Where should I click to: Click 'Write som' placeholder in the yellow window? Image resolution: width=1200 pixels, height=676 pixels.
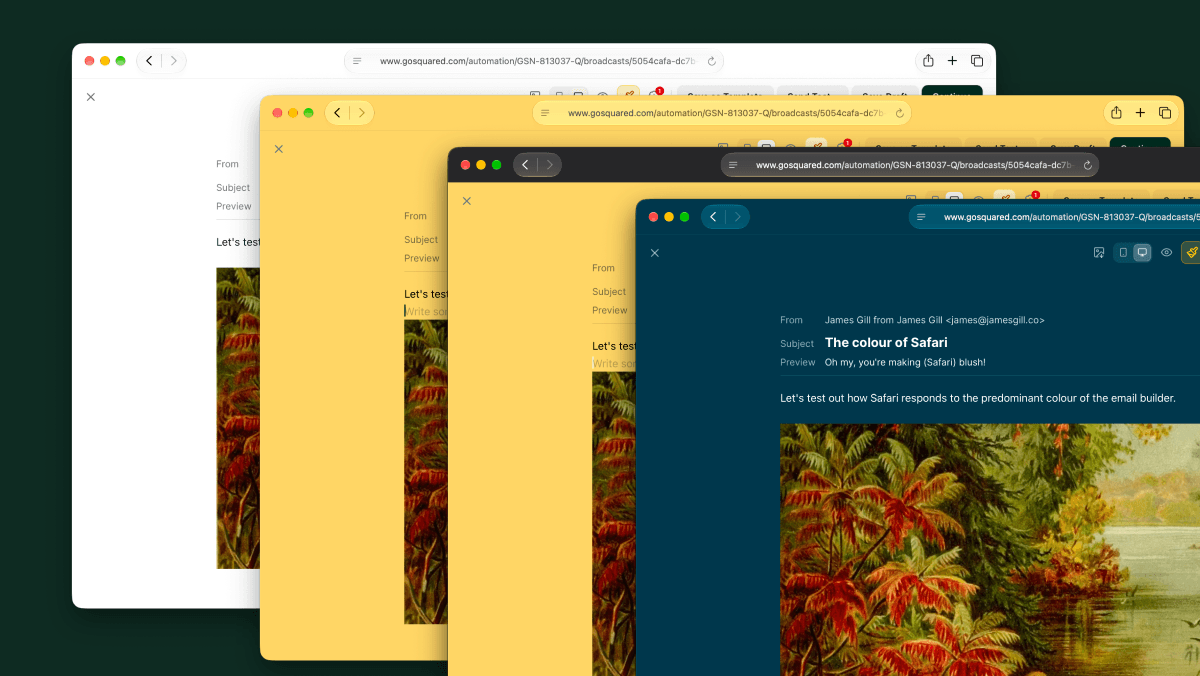pyautogui.click(x=426, y=311)
